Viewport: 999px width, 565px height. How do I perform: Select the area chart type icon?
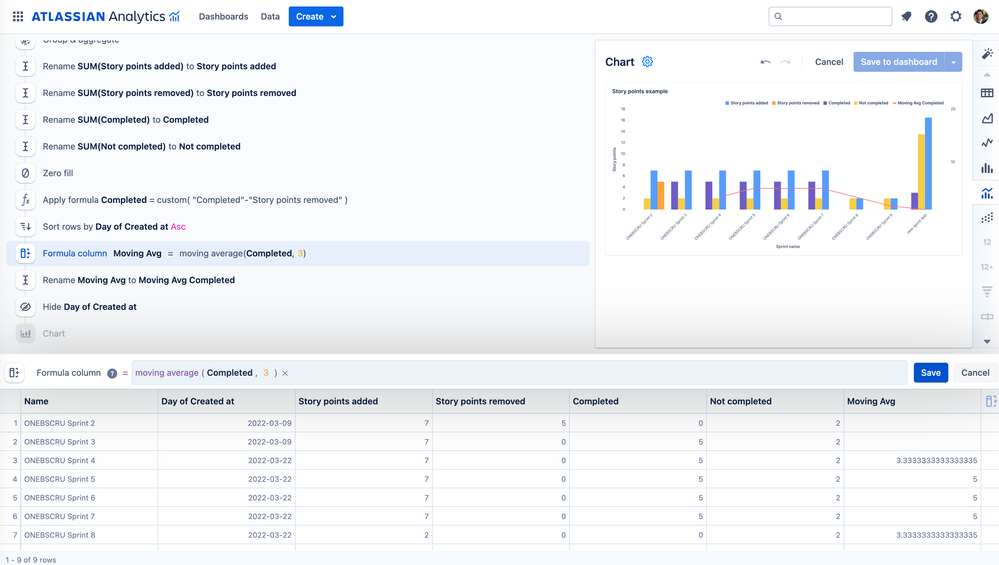tap(987, 118)
